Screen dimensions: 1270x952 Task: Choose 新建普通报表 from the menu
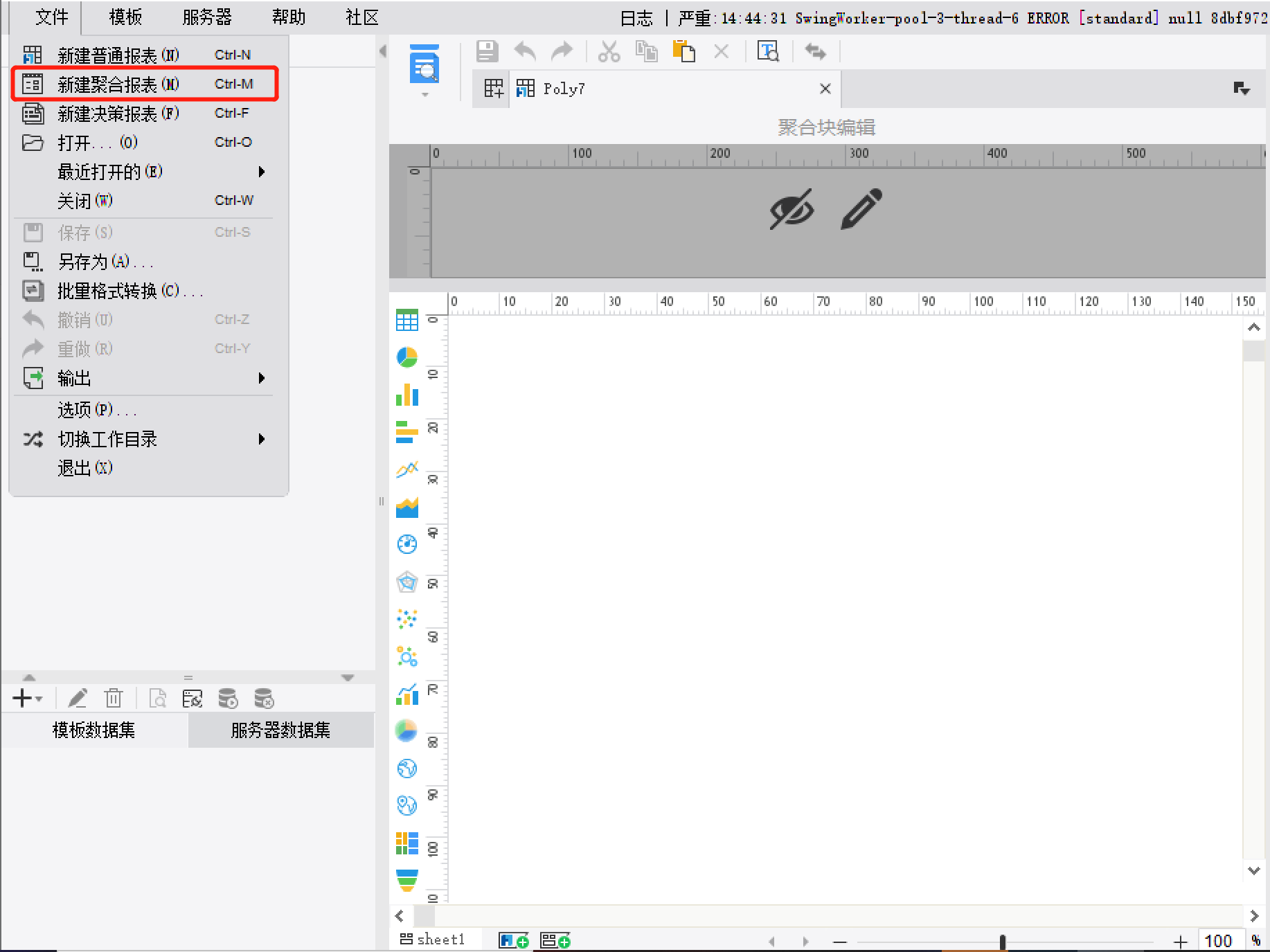145,55
